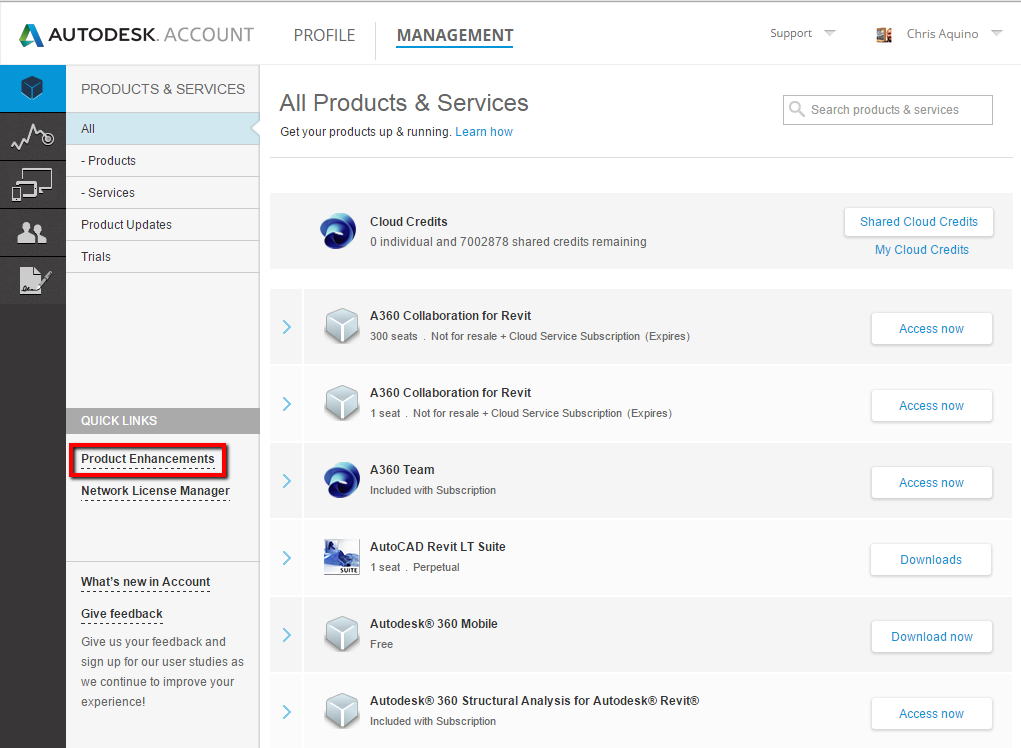Open What's new in Account link
The height and width of the screenshot is (748, 1021).
pos(145,582)
